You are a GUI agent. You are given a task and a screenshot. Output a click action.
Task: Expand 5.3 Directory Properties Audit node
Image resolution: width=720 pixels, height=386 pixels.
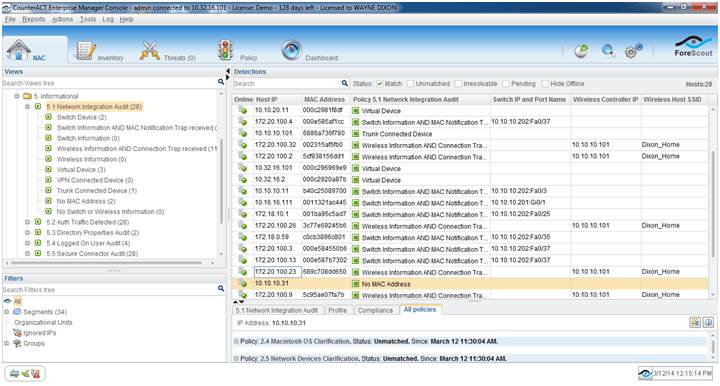(x=27, y=233)
